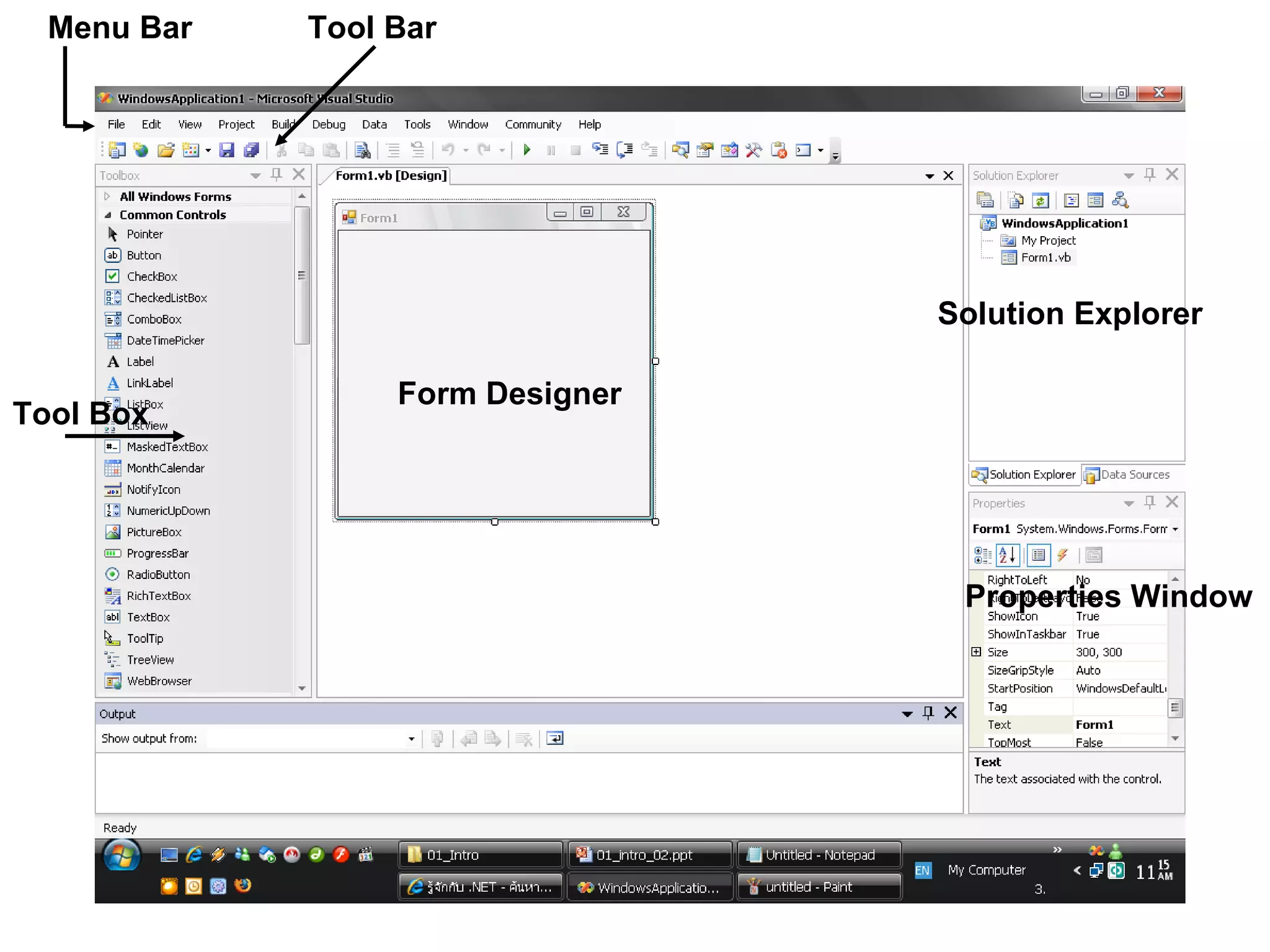The width and height of the screenshot is (1270, 952).
Task: Click the Find in Files binoculars icon
Action: click(363, 150)
